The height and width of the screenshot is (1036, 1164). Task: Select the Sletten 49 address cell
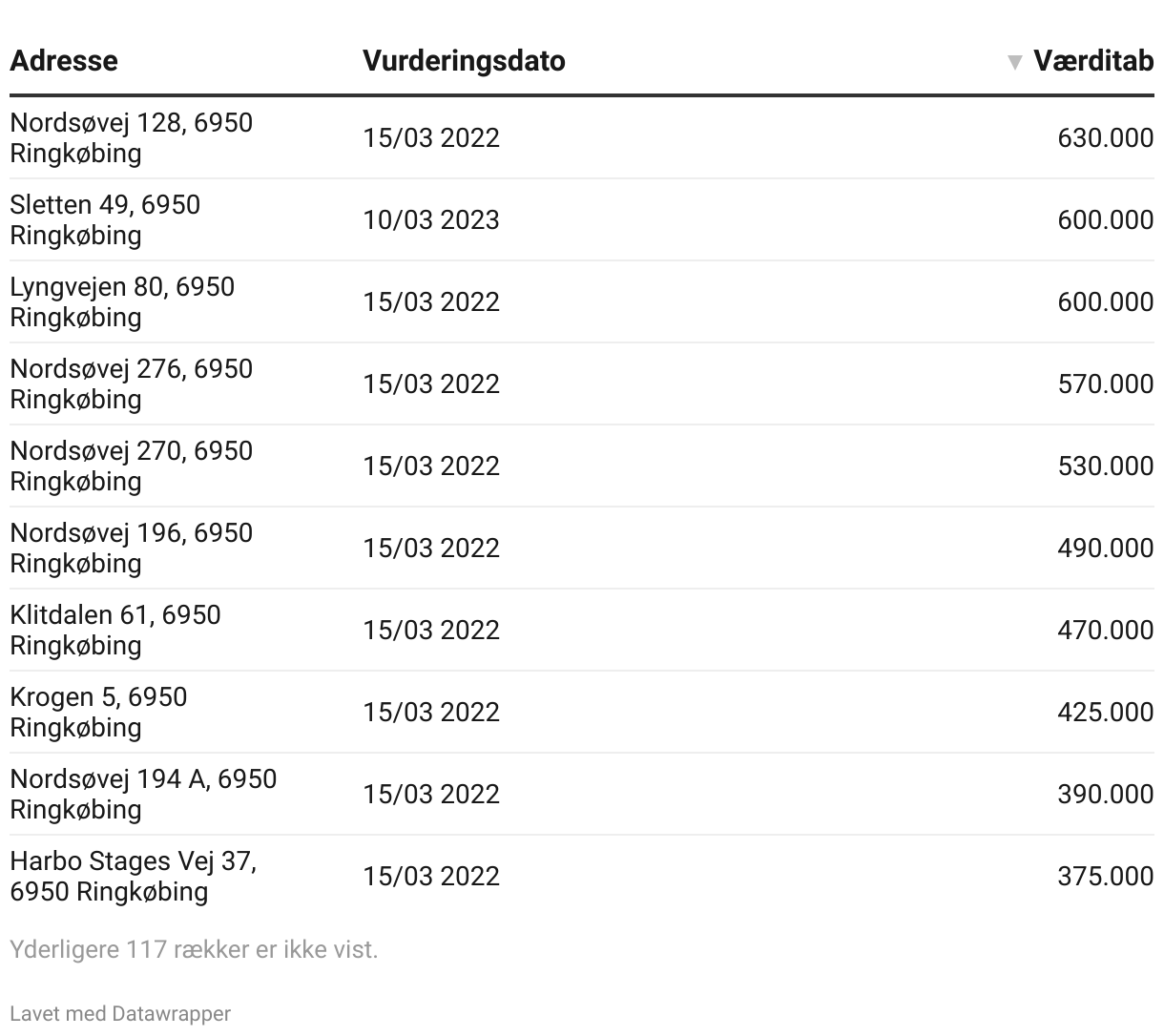(105, 219)
